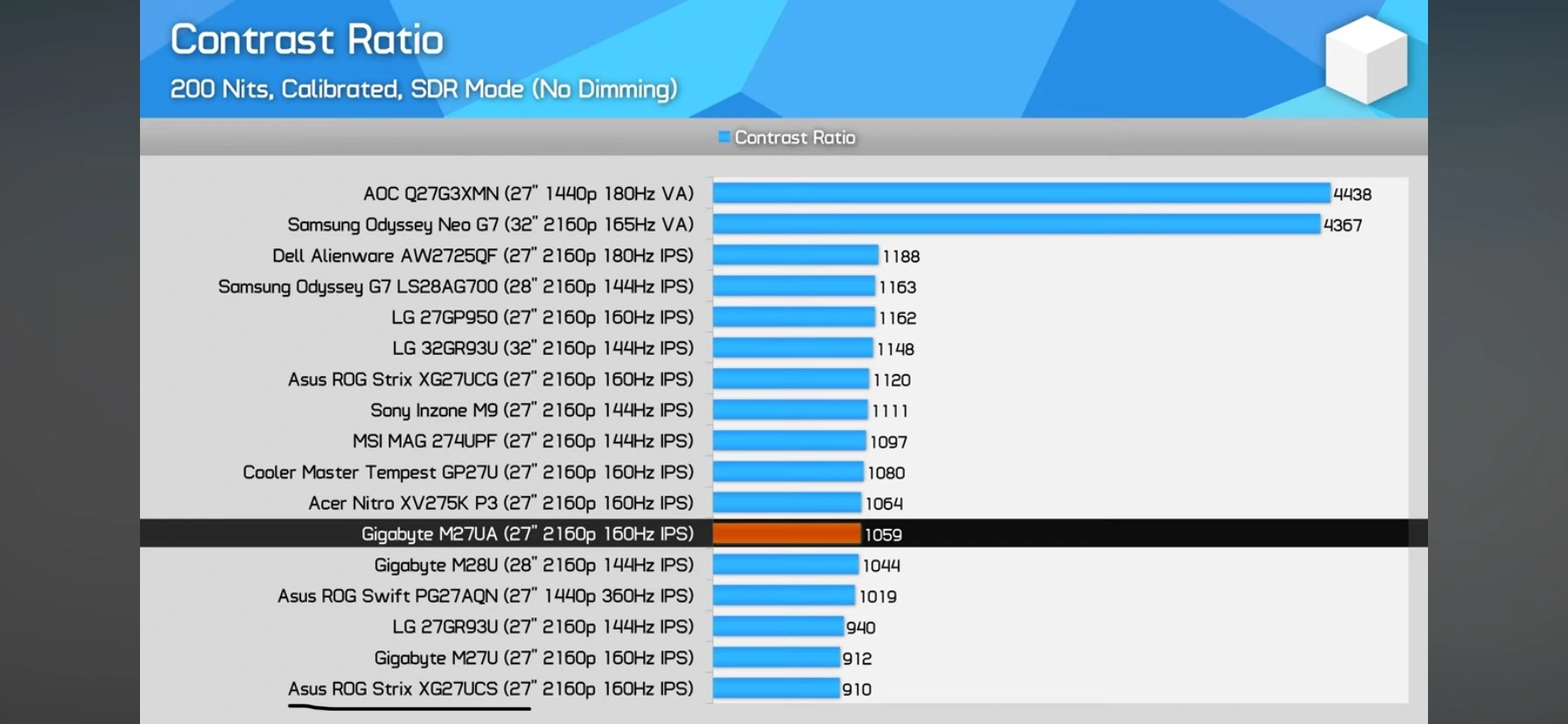Select the 1019 contrast value

[878, 596]
